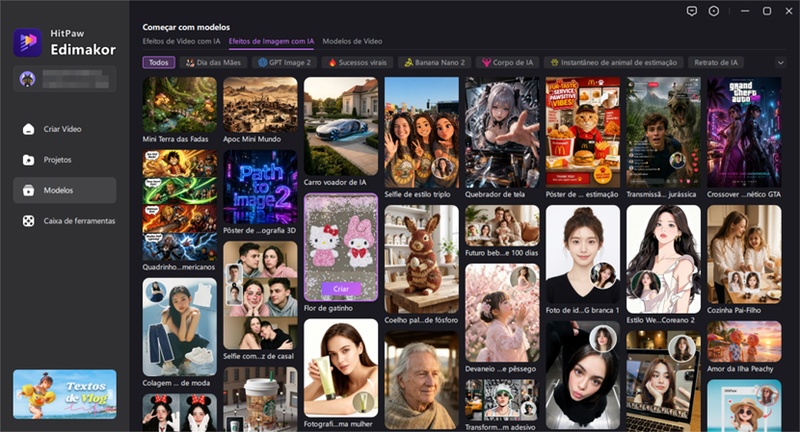Select Colagem de moda template
Image resolution: width=800 pixels, height=432 pixels.
[180, 327]
